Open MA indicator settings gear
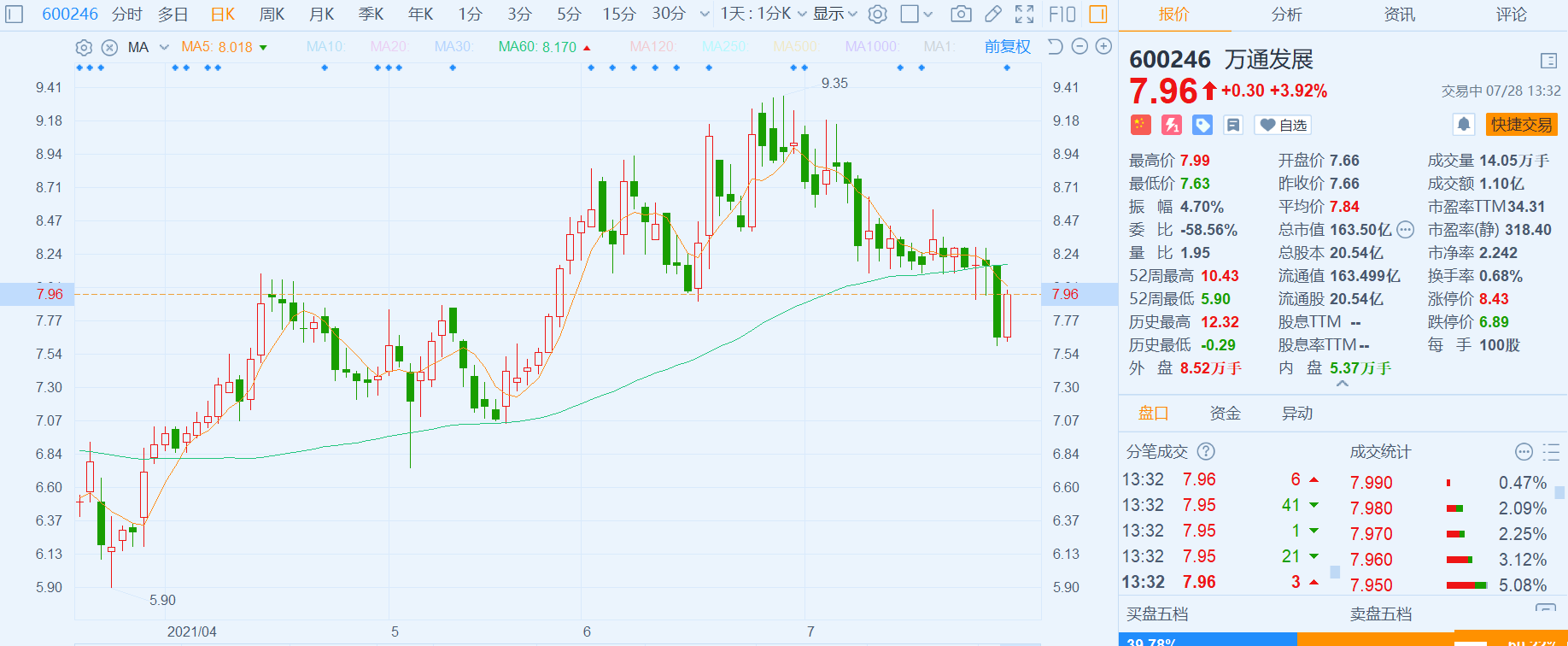 (x=84, y=48)
